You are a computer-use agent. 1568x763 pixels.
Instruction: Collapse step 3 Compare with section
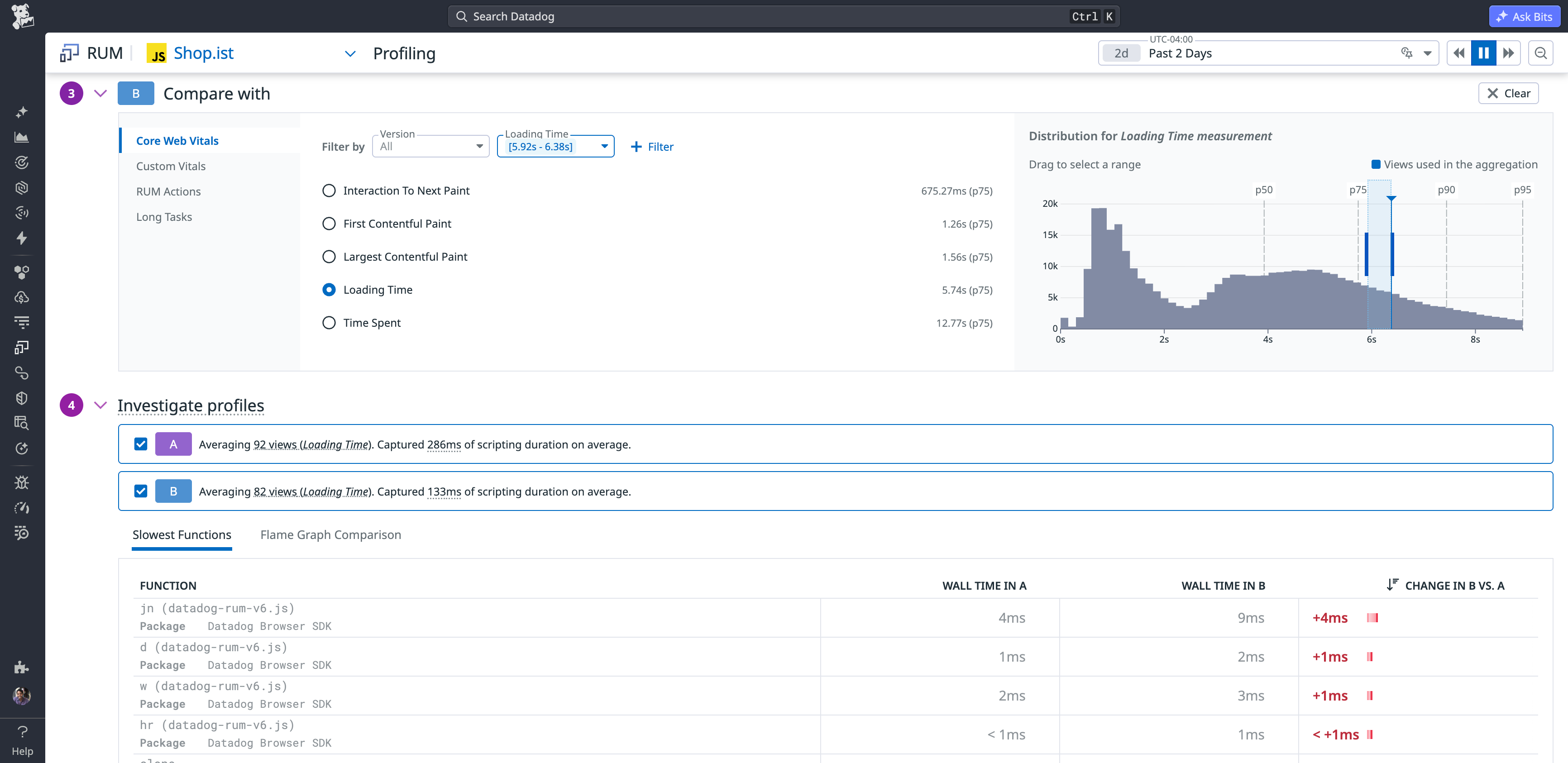100,93
